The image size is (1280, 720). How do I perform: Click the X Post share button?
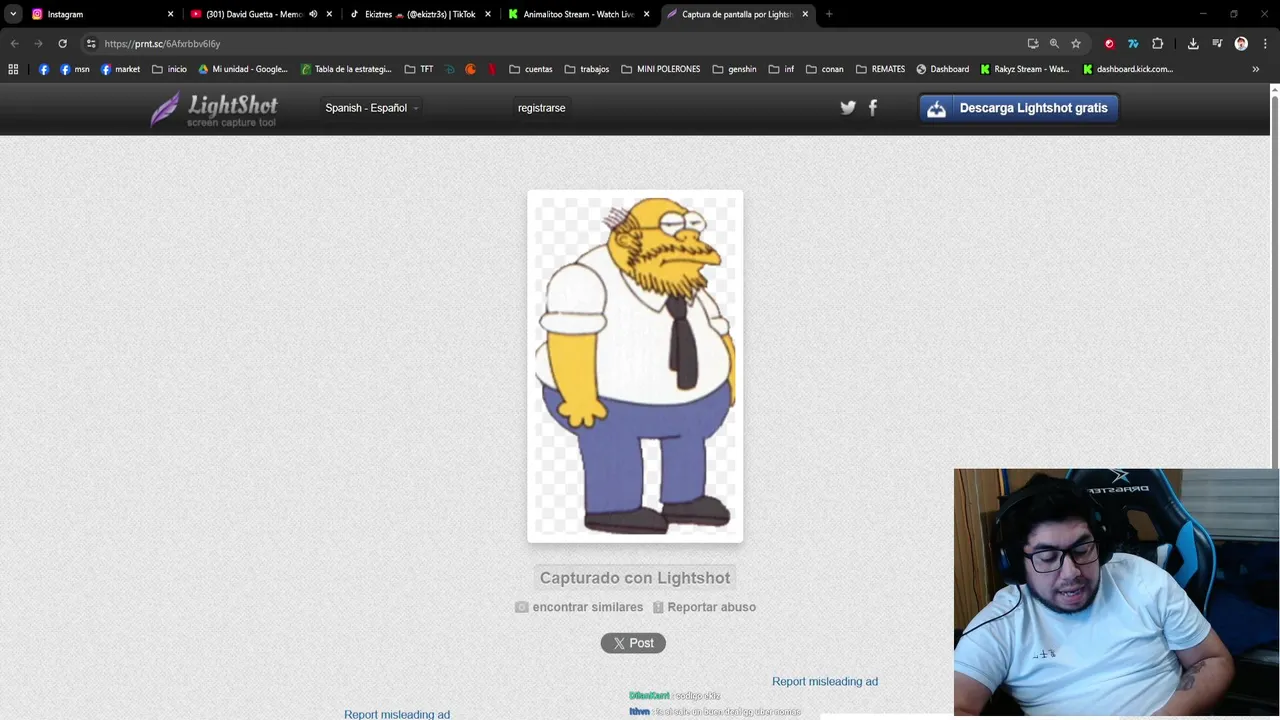633,643
